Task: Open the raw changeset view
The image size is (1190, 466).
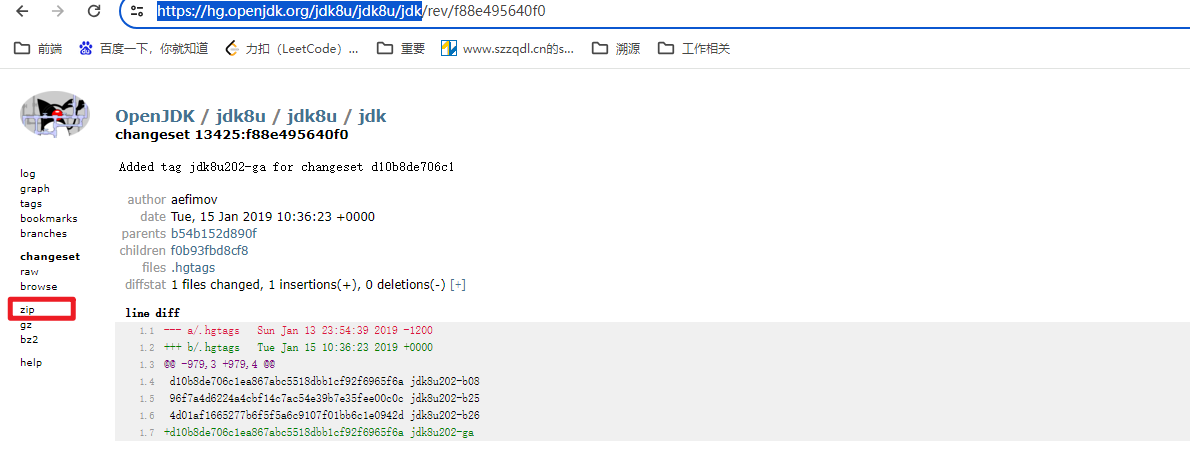Action: pyautogui.click(x=29, y=272)
